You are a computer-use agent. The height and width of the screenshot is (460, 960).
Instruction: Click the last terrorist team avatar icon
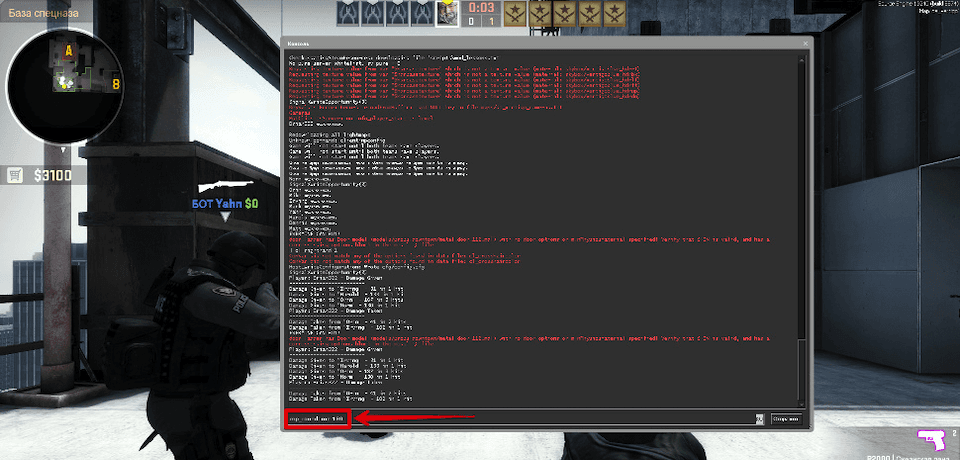point(615,13)
